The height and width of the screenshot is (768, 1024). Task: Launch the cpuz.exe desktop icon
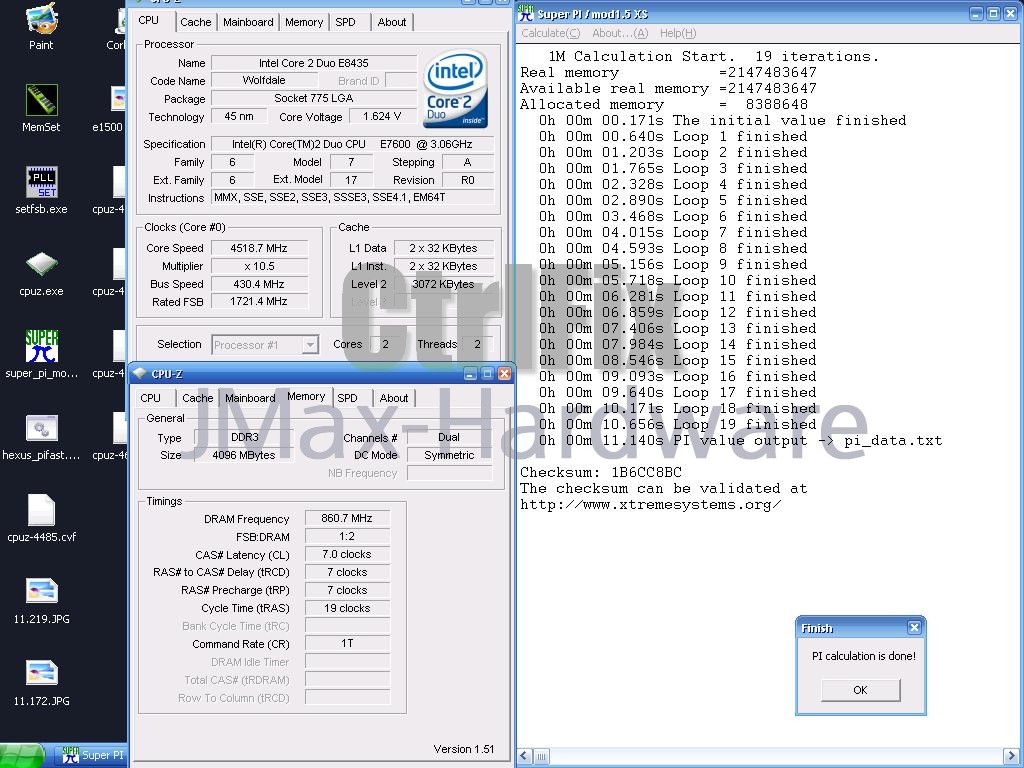pos(41,273)
